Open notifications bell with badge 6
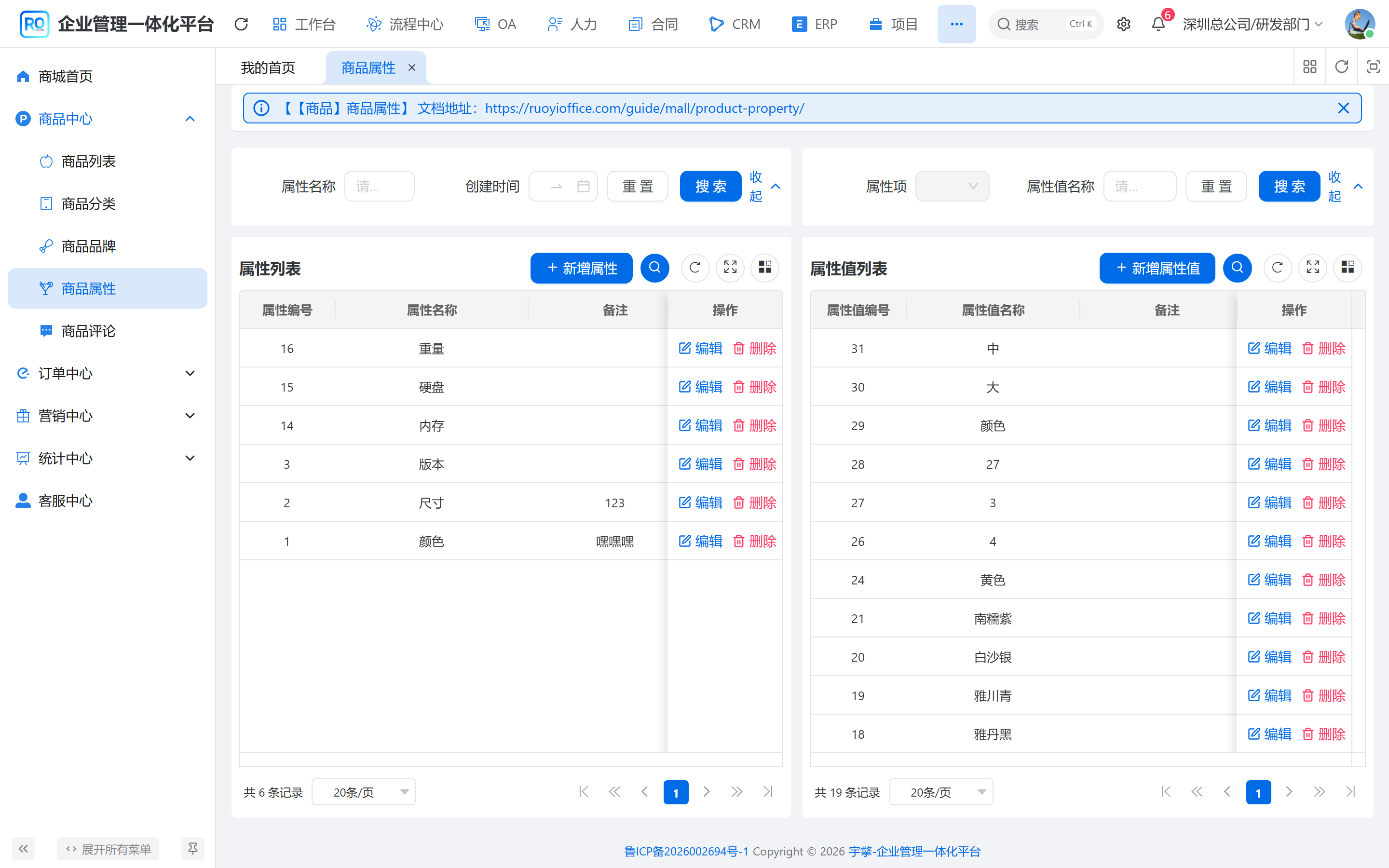Screen dimensions: 1389x868 (x=1158, y=24)
